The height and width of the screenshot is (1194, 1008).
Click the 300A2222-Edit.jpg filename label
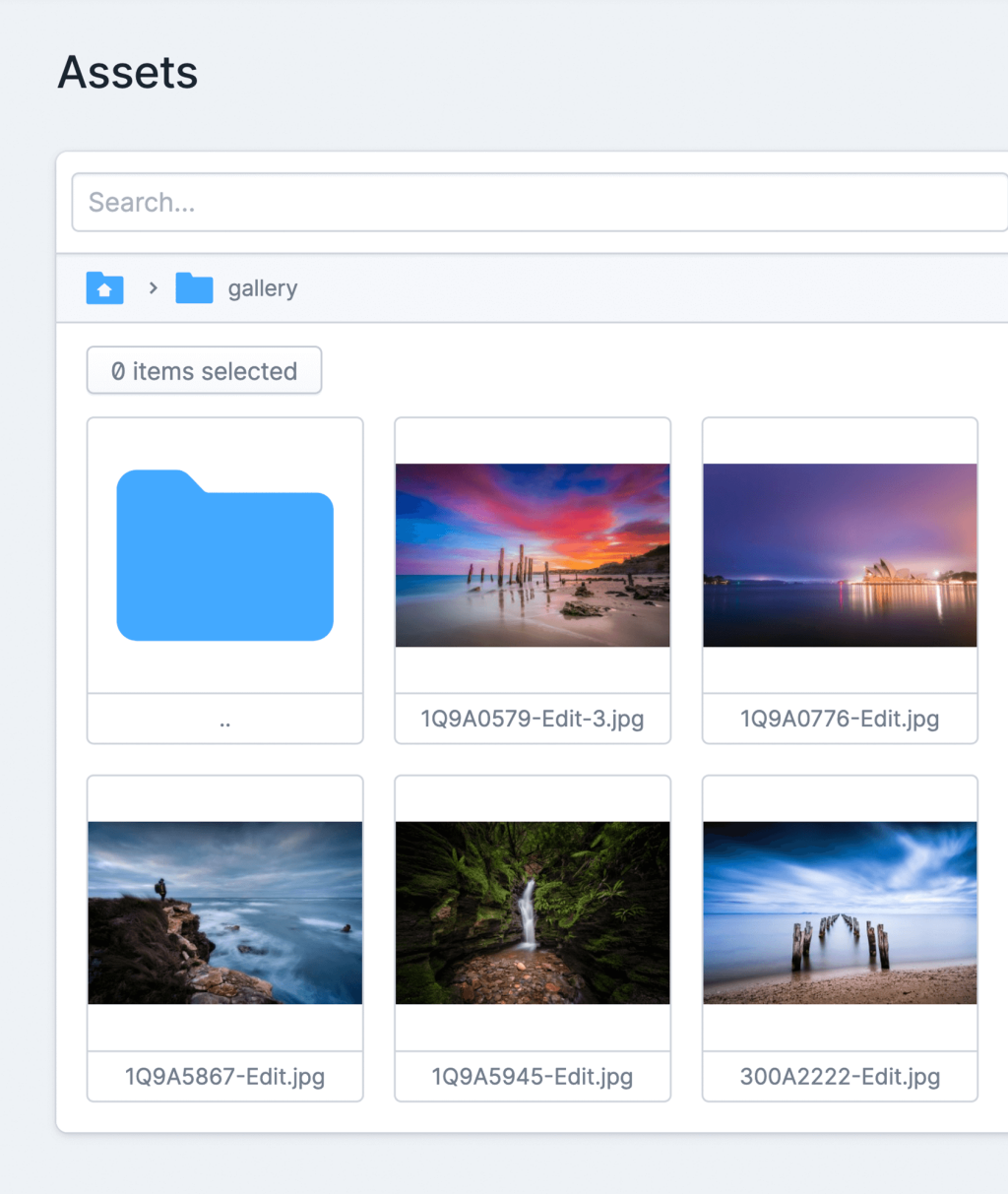click(840, 1077)
